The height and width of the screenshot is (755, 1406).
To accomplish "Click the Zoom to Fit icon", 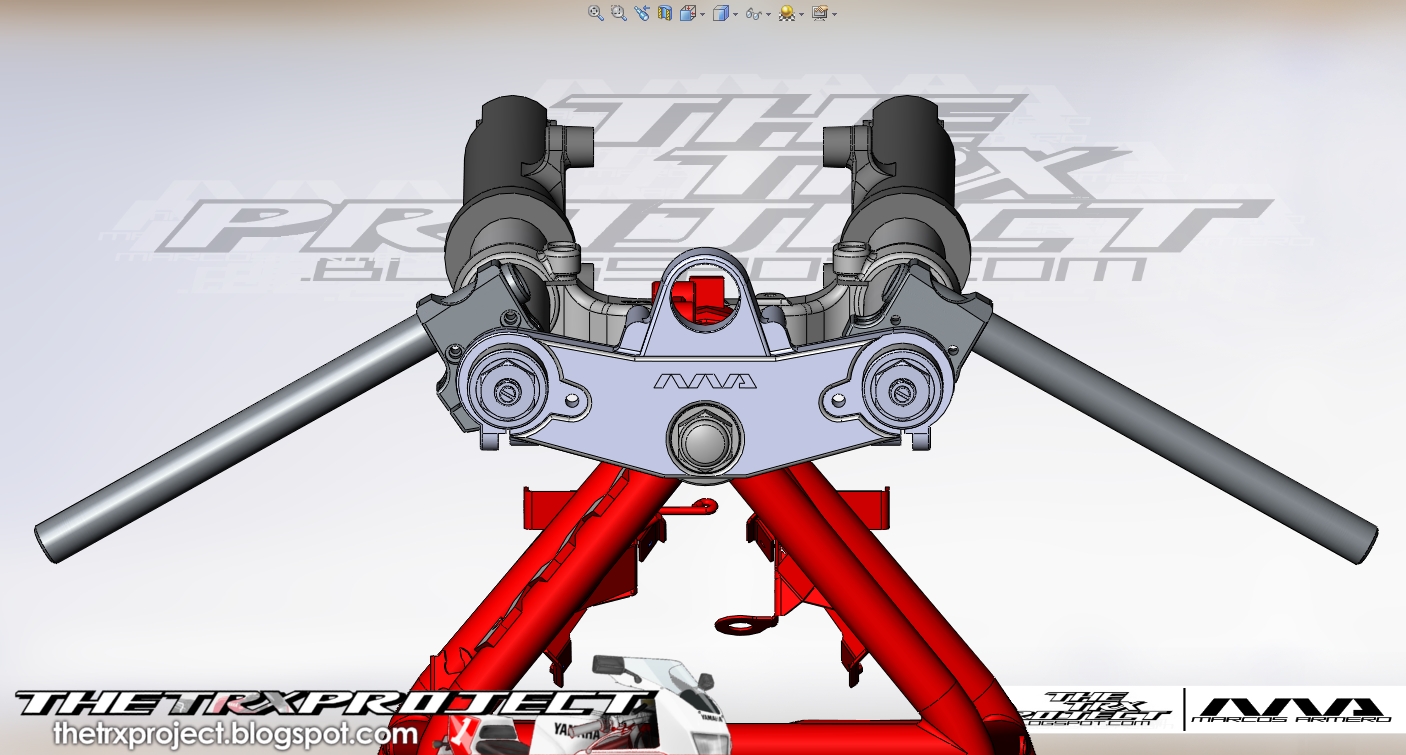I will [596, 13].
